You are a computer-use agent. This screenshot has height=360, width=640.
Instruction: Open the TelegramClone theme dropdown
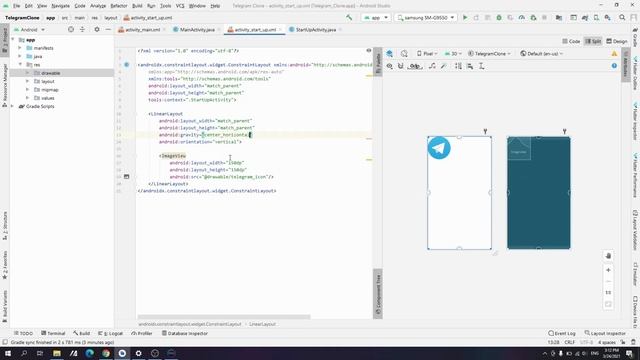[x=489, y=53]
